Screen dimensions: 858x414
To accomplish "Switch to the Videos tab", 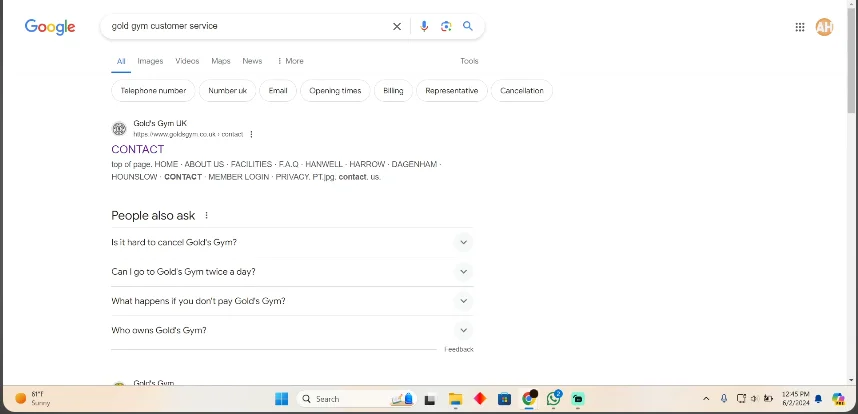I will (x=187, y=61).
